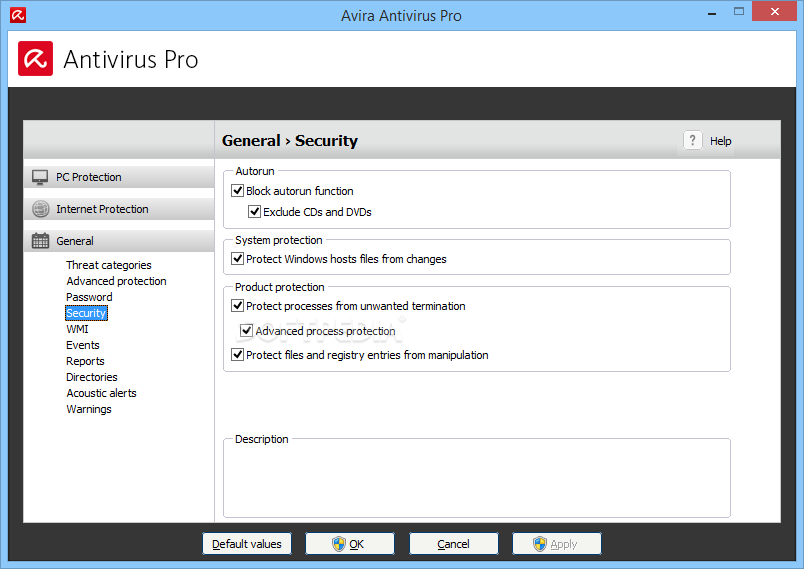Click the question mark Help icon
The width and height of the screenshot is (804, 569).
692,140
